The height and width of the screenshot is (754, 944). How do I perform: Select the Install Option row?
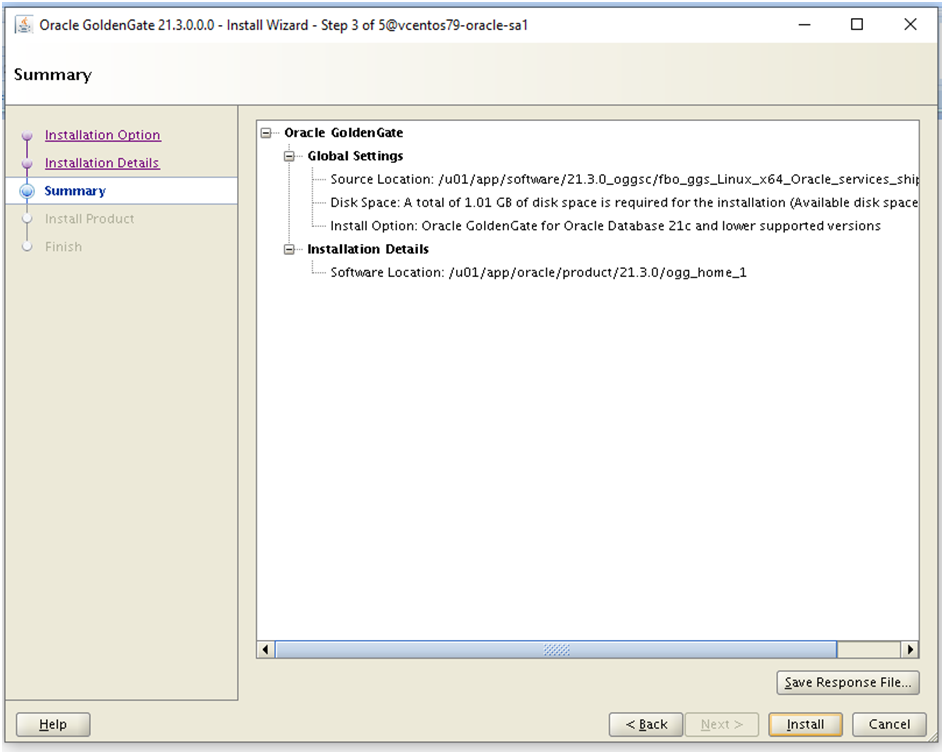click(605, 226)
